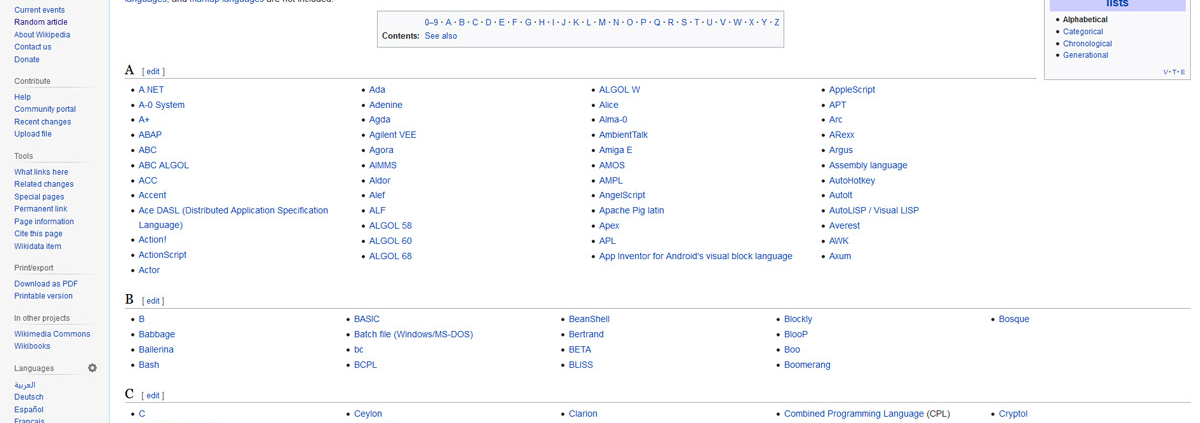Open the Random article sidebar link

pos(41,22)
